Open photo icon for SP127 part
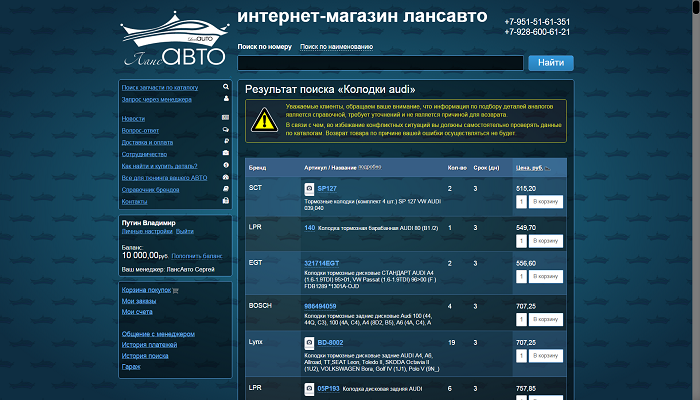 coord(309,189)
